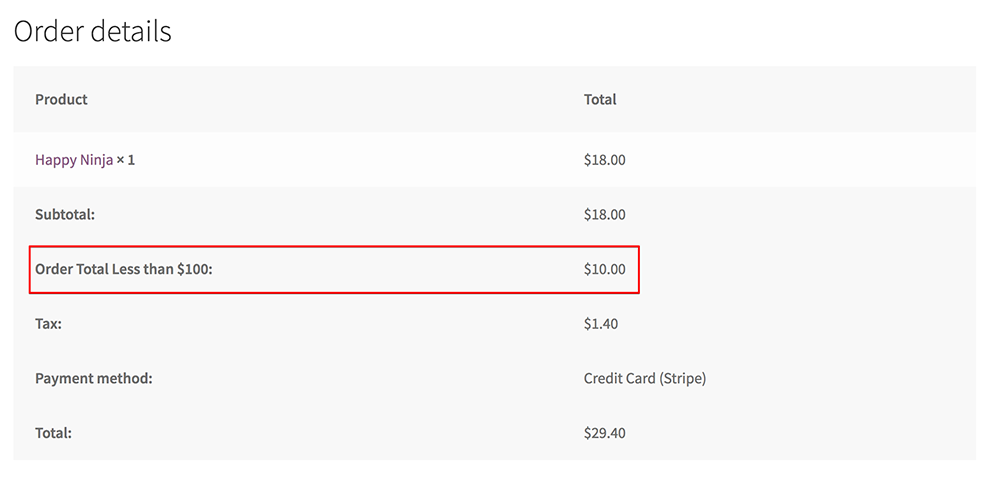Click the Order details heading

click(92, 32)
